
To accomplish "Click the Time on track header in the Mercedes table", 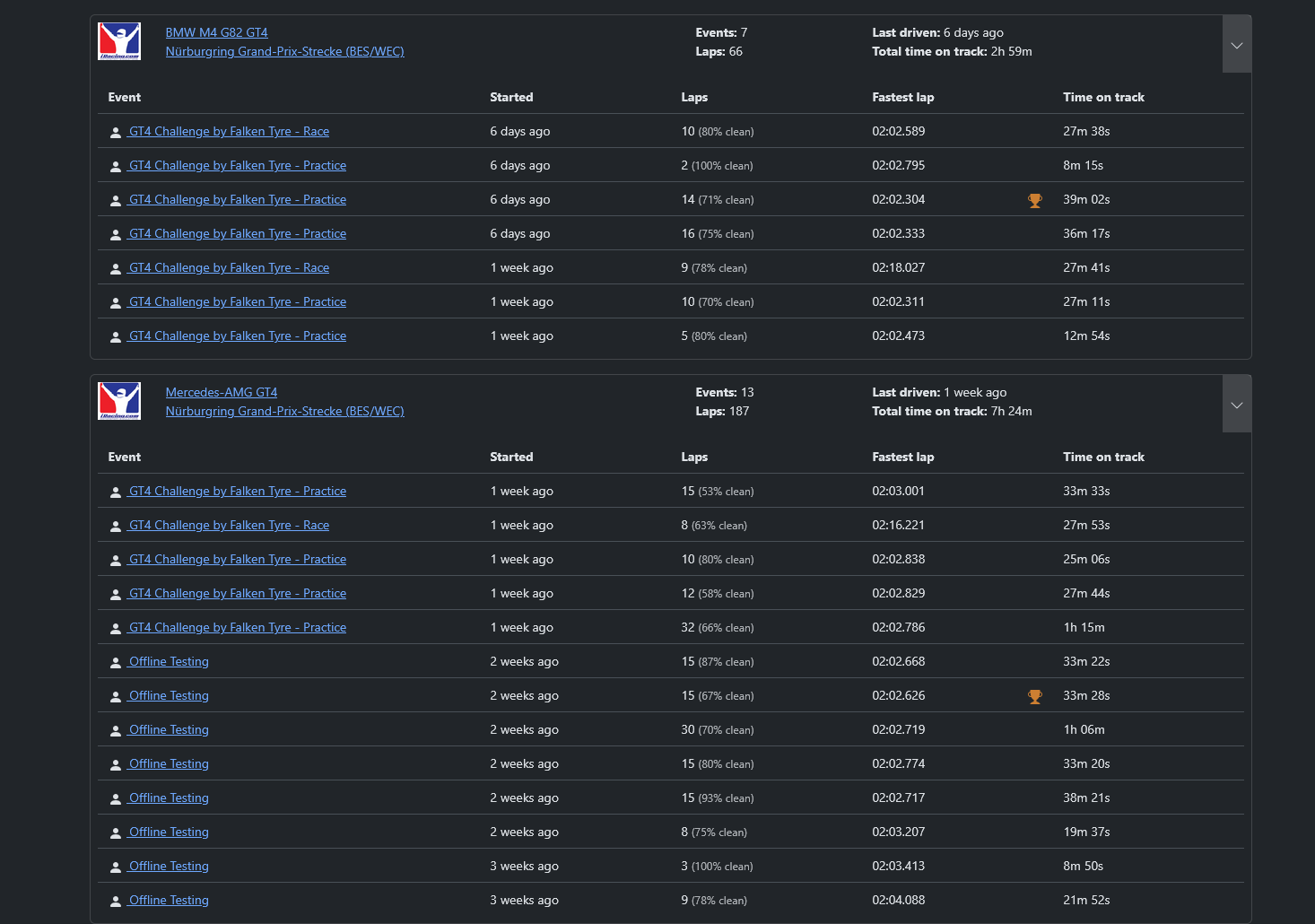I will coord(1104,457).
